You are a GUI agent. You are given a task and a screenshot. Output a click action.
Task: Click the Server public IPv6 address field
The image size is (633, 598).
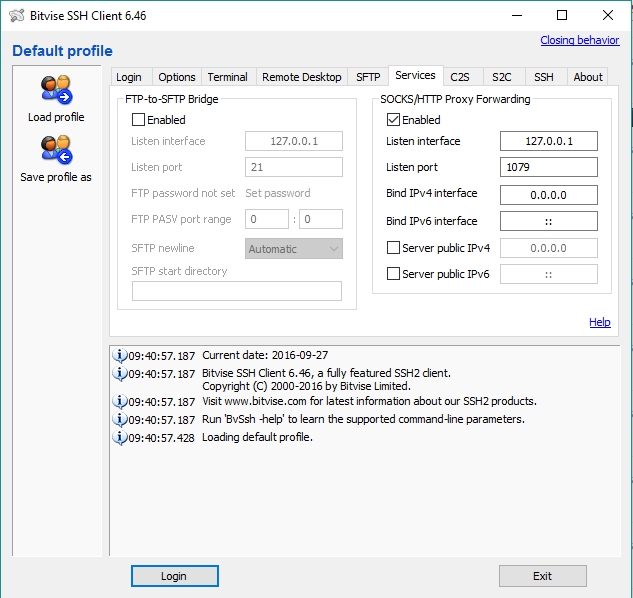point(549,274)
